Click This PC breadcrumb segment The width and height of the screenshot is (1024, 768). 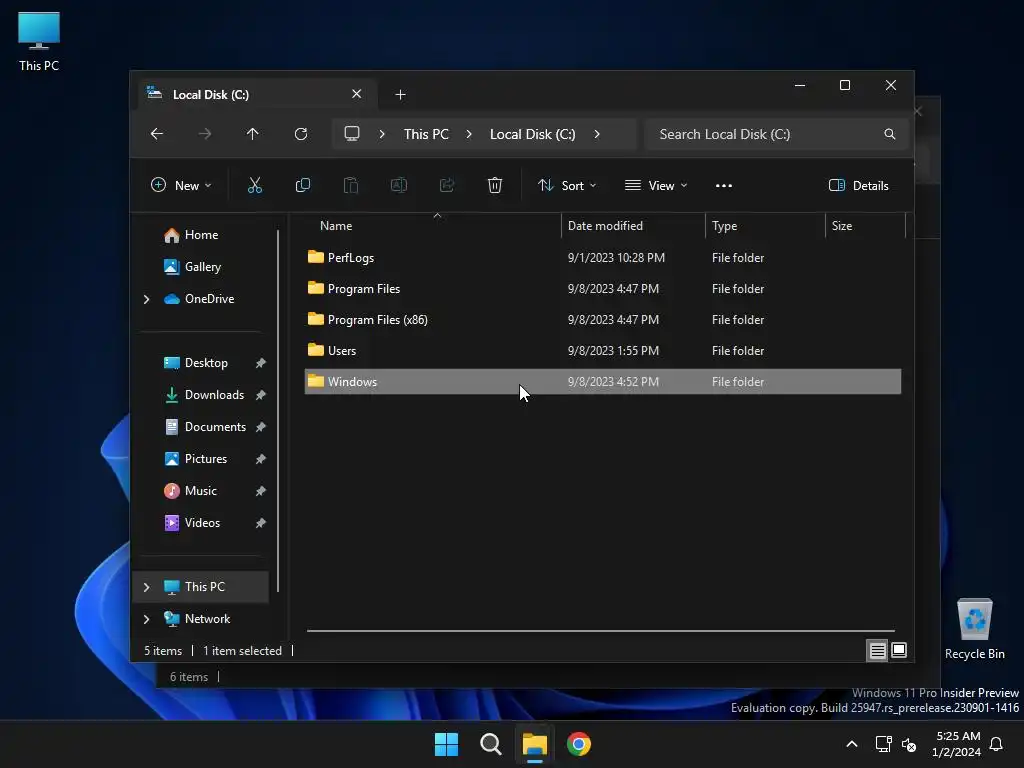(426, 134)
